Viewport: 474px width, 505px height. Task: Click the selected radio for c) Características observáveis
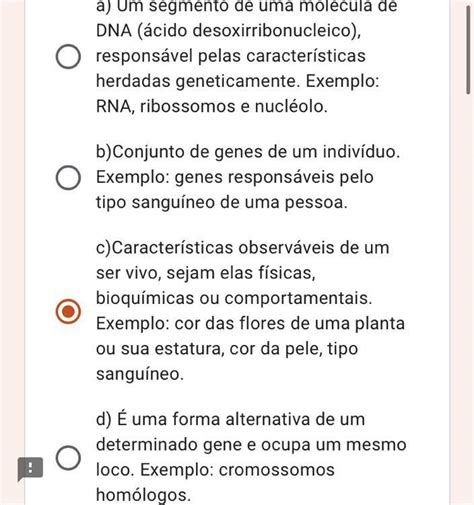68,311
